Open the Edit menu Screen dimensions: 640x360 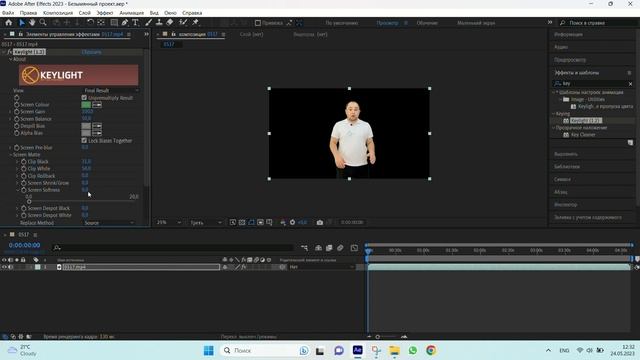28,13
